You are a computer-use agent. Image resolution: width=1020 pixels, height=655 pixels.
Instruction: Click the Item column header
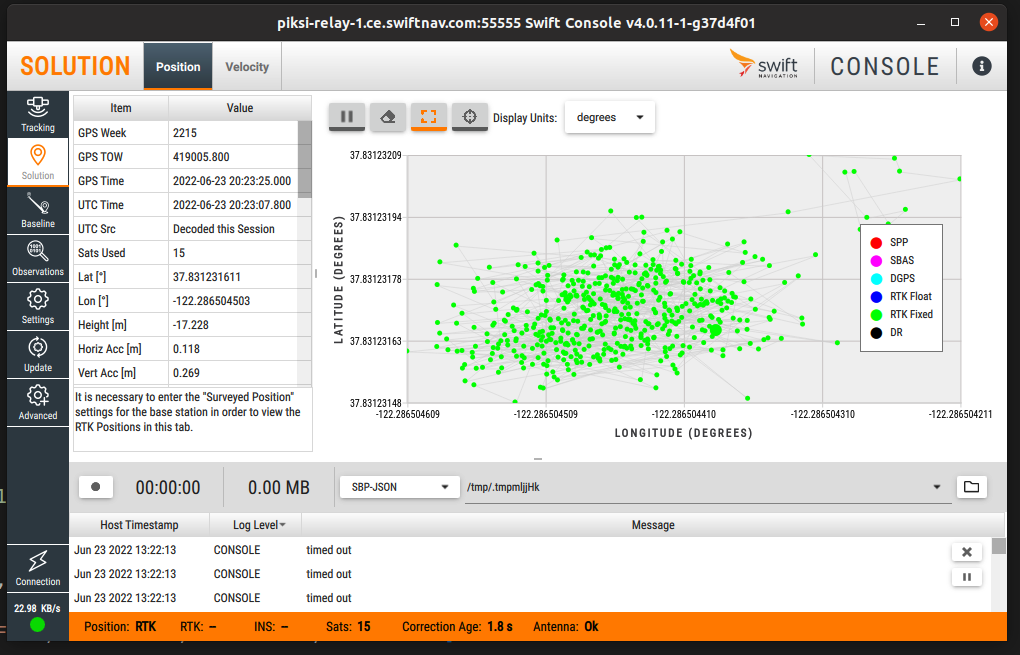click(121, 108)
